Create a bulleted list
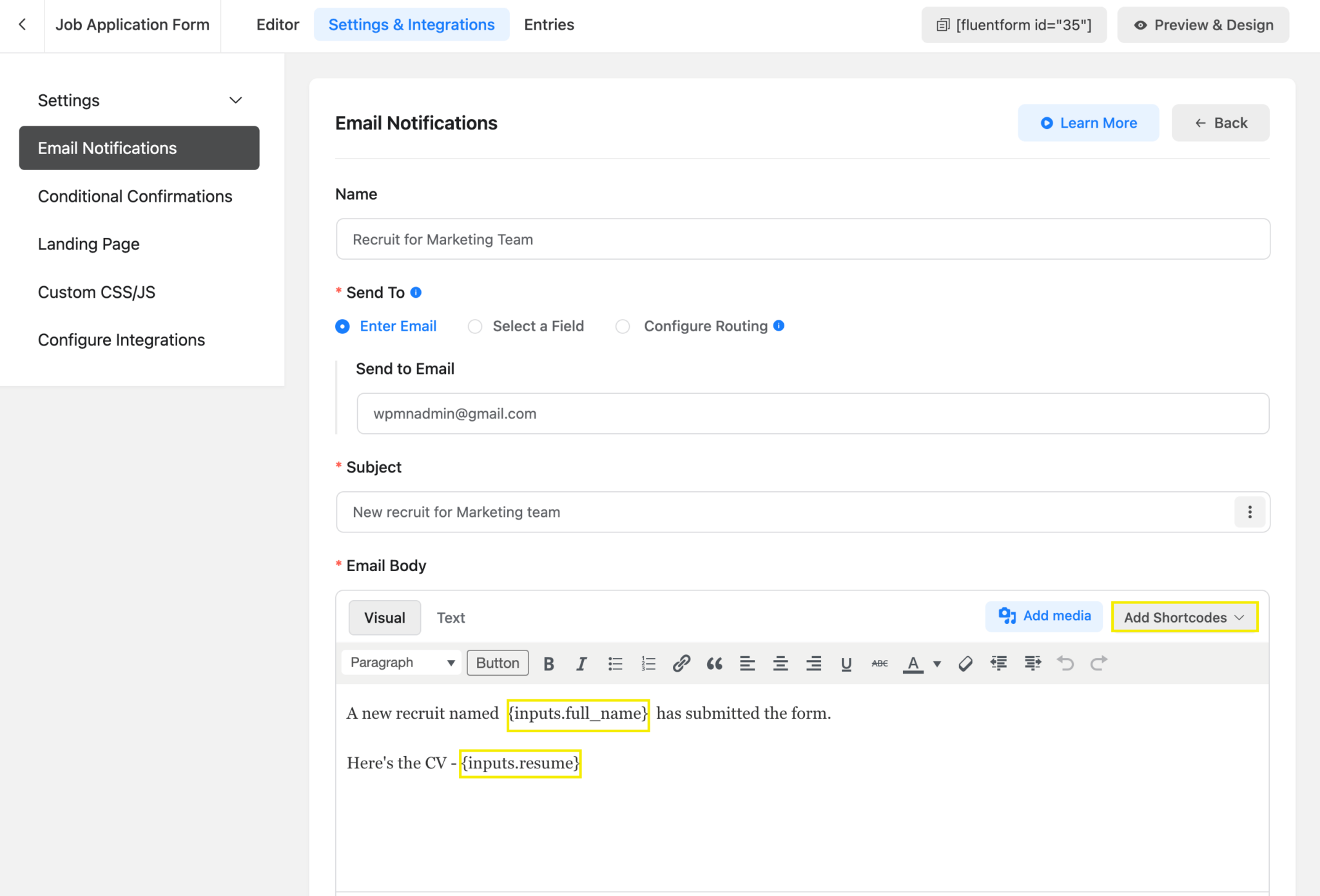Image resolution: width=1320 pixels, height=896 pixels. pos(615,663)
